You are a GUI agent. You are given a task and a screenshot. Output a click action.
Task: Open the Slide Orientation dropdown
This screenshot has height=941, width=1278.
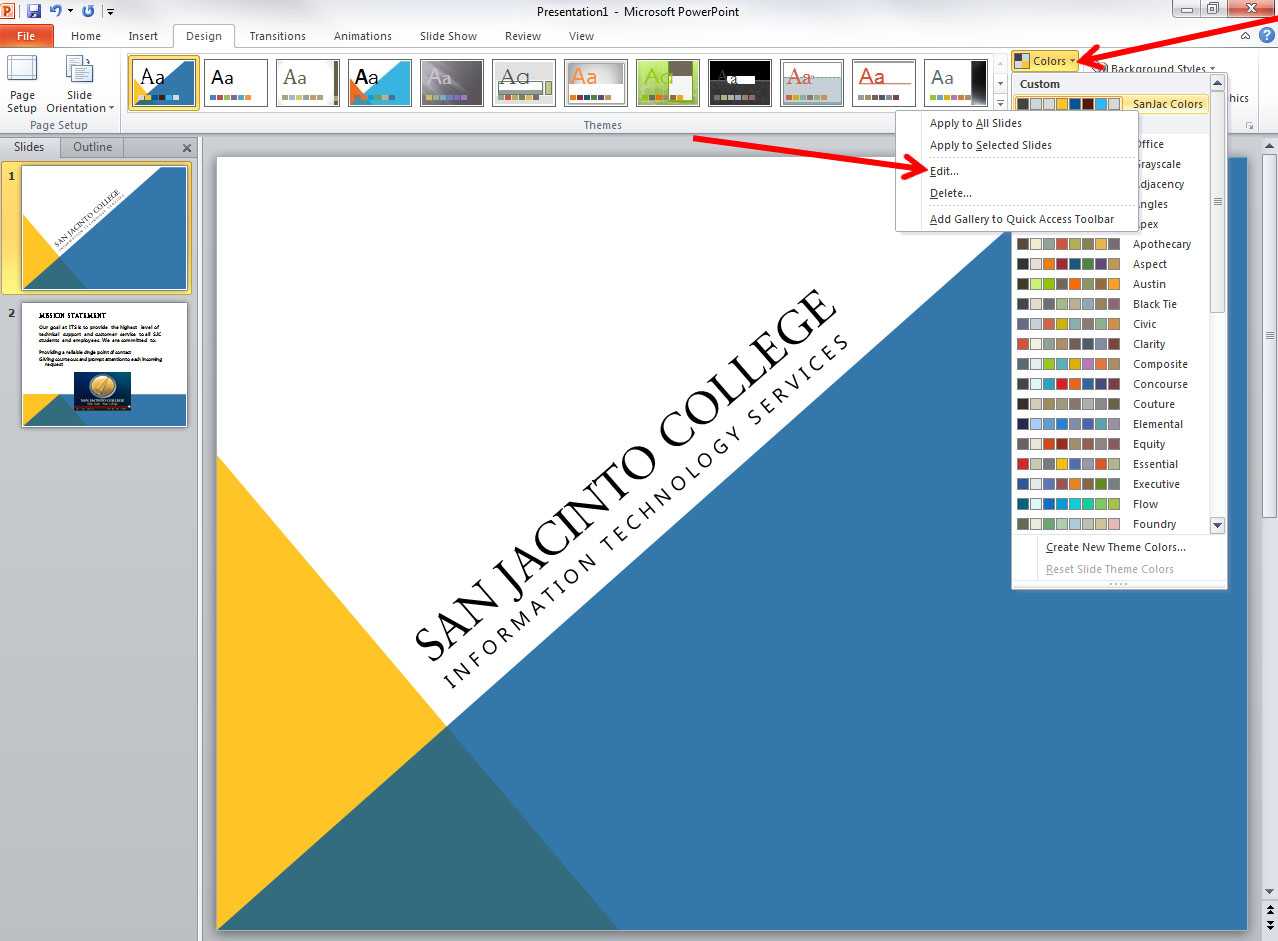pos(80,84)
